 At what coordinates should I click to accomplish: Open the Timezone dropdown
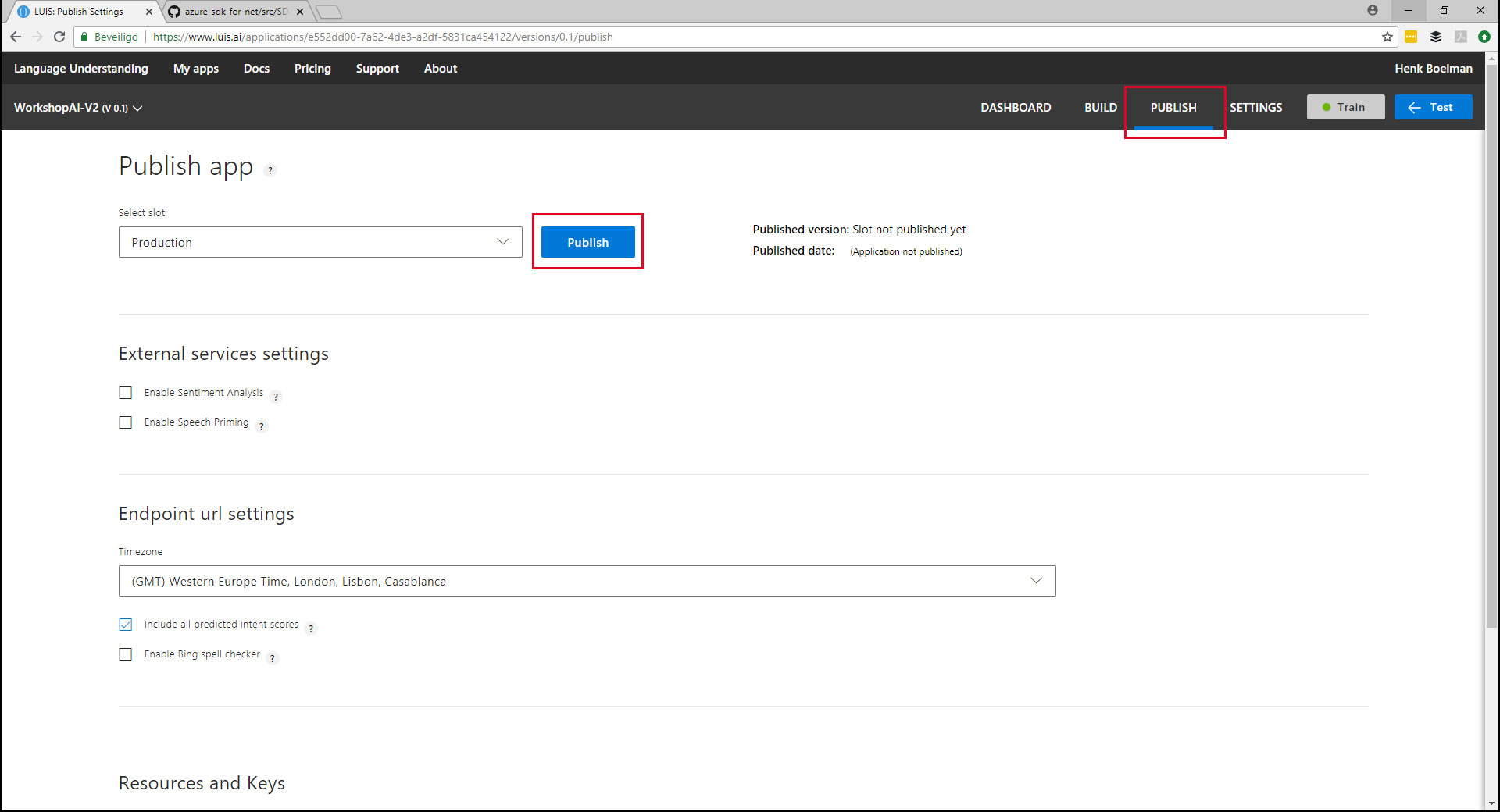(x=587, y=581)
